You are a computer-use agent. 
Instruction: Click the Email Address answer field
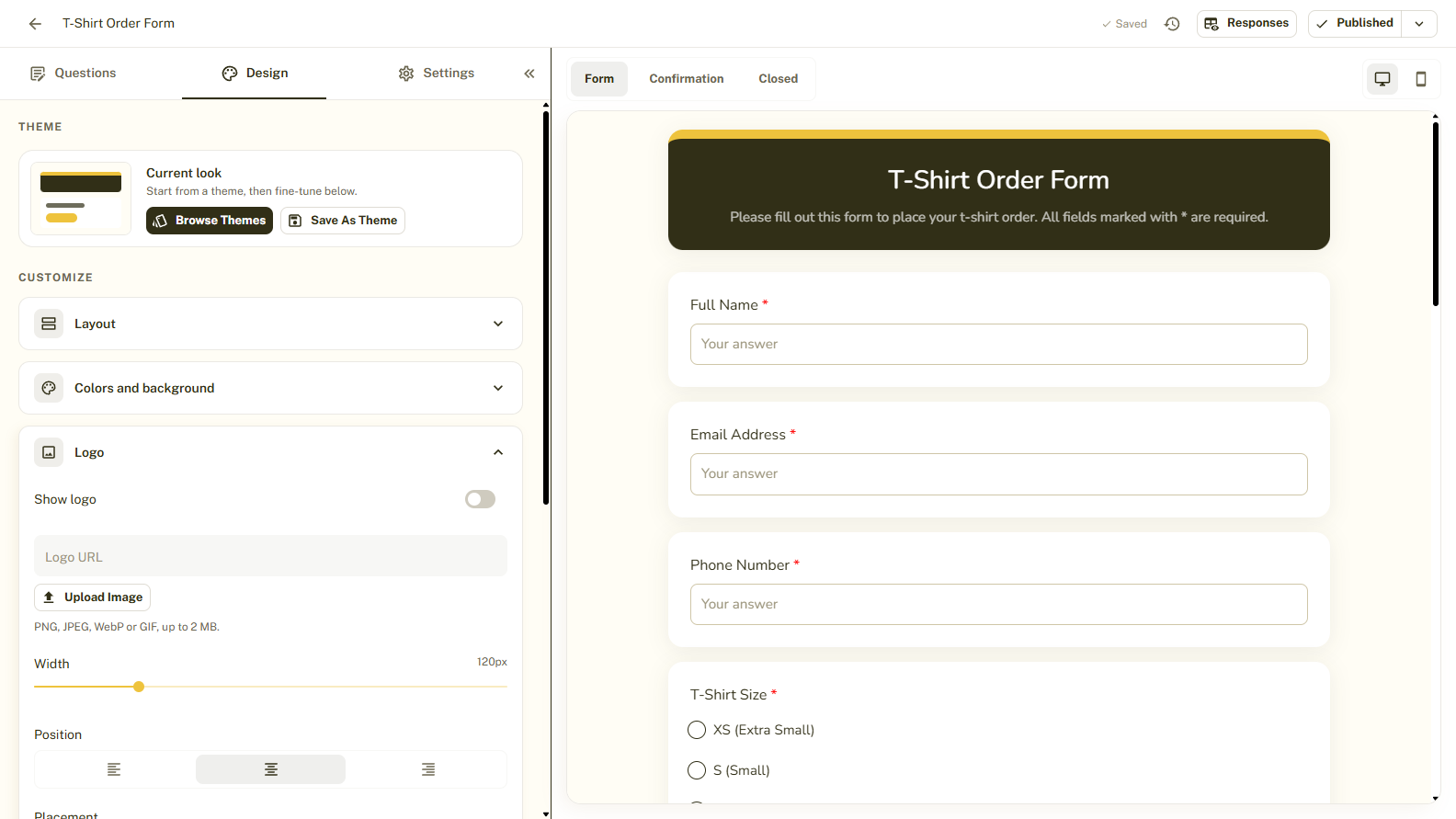pos(999,474)
